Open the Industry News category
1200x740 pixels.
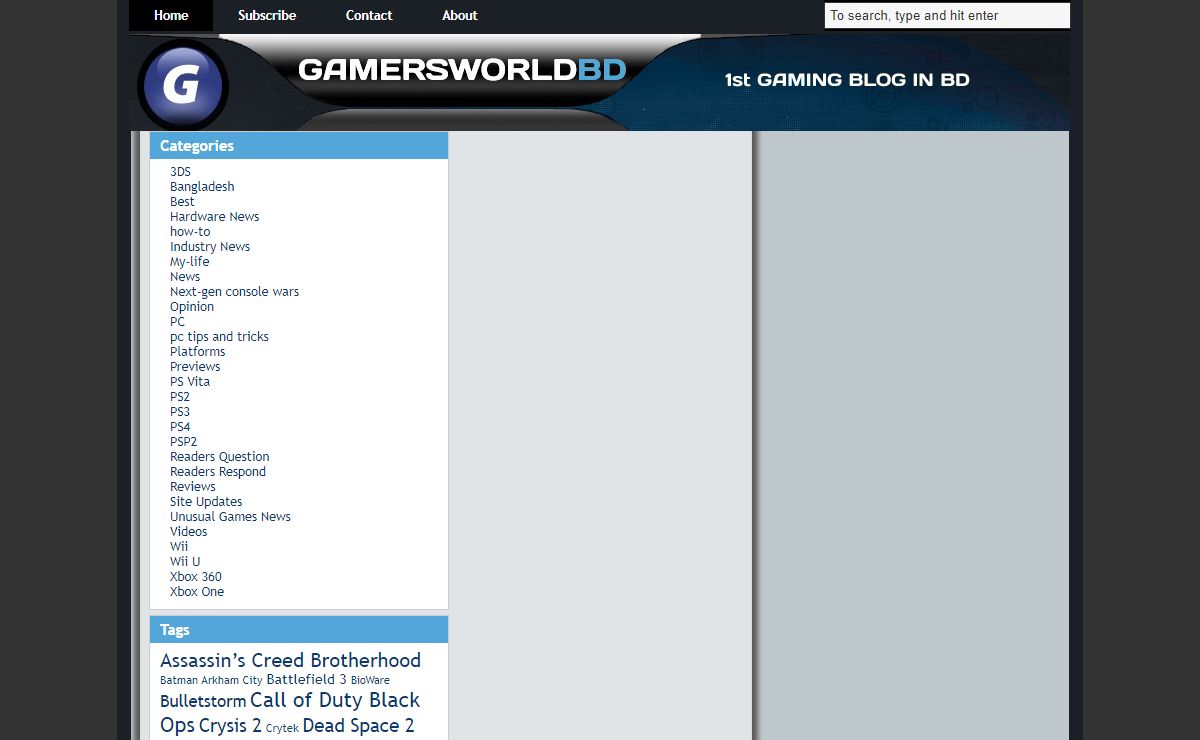pos(210,247)
